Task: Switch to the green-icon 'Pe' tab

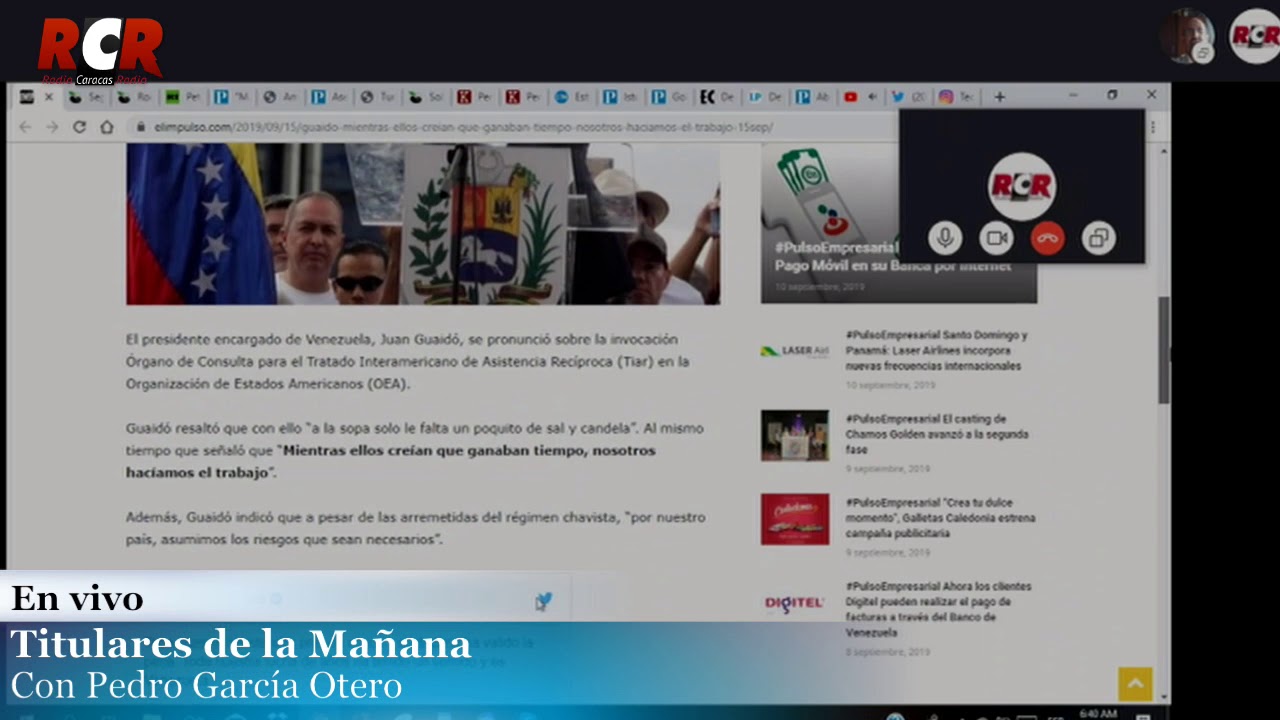Action: click(x=184, y=97)
